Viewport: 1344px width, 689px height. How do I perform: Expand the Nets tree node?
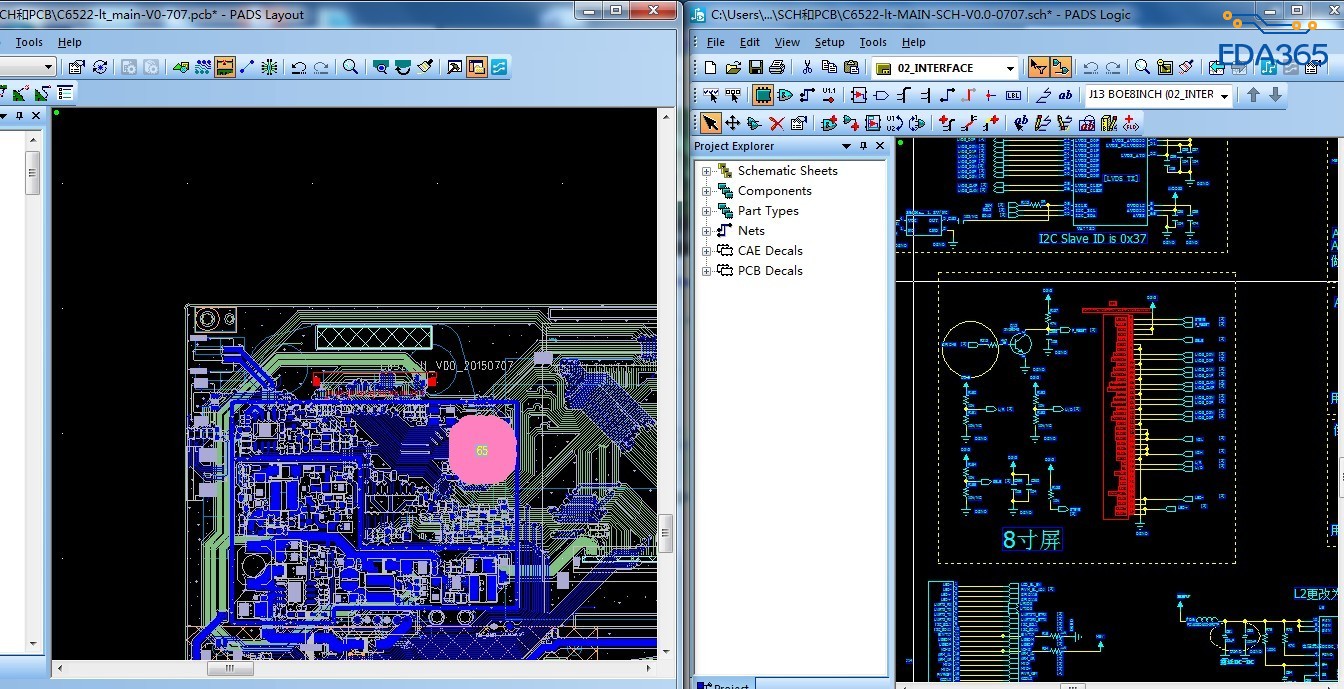point(706,231)
